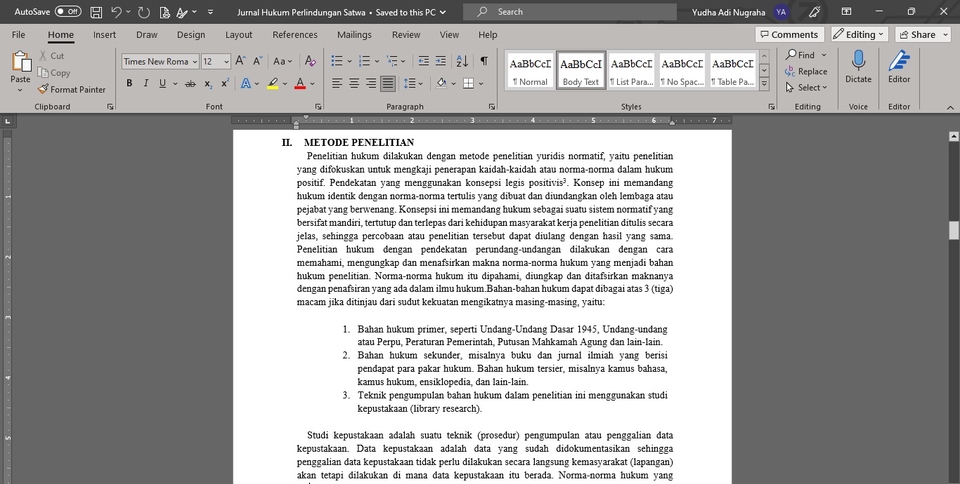Collapse the ribbon chevron
The height and width of the screenshot is (484, 960).
[950, 107]
